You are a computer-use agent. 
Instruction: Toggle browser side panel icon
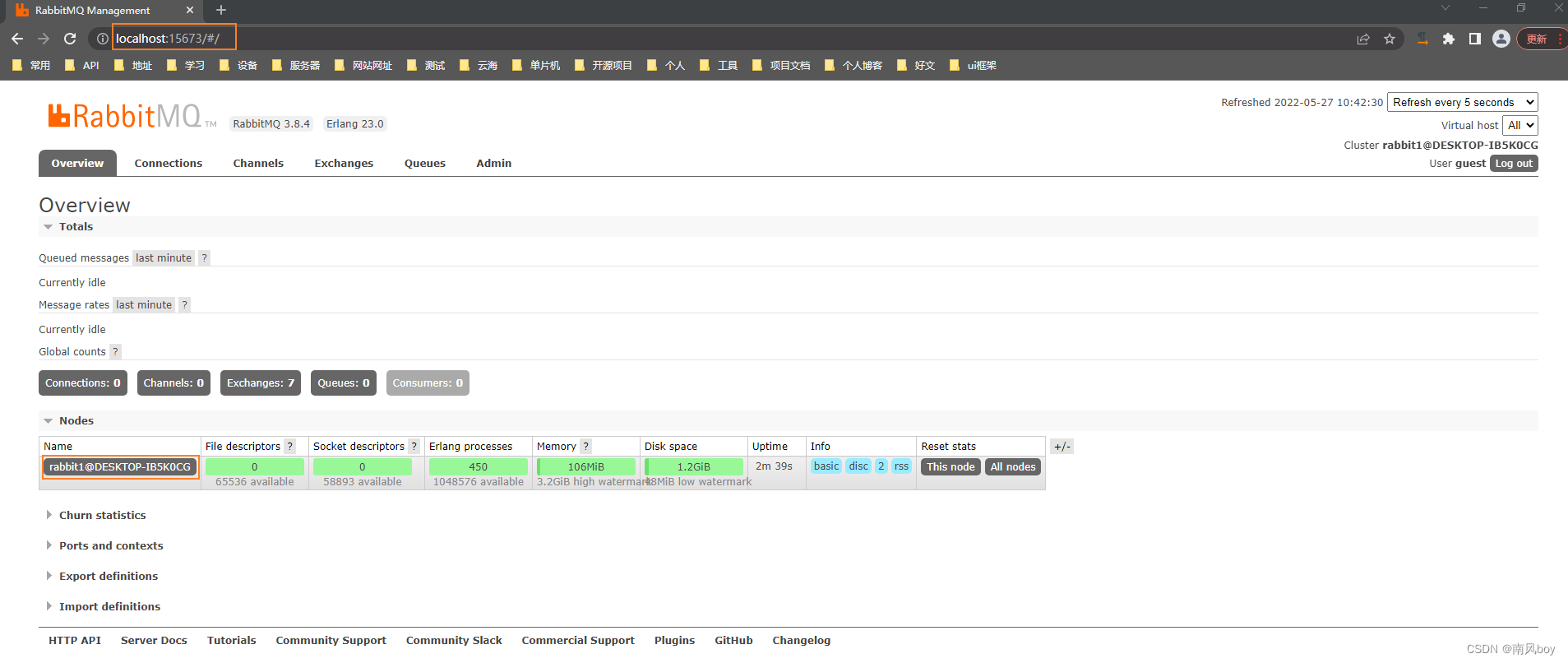click(1475, 39)
